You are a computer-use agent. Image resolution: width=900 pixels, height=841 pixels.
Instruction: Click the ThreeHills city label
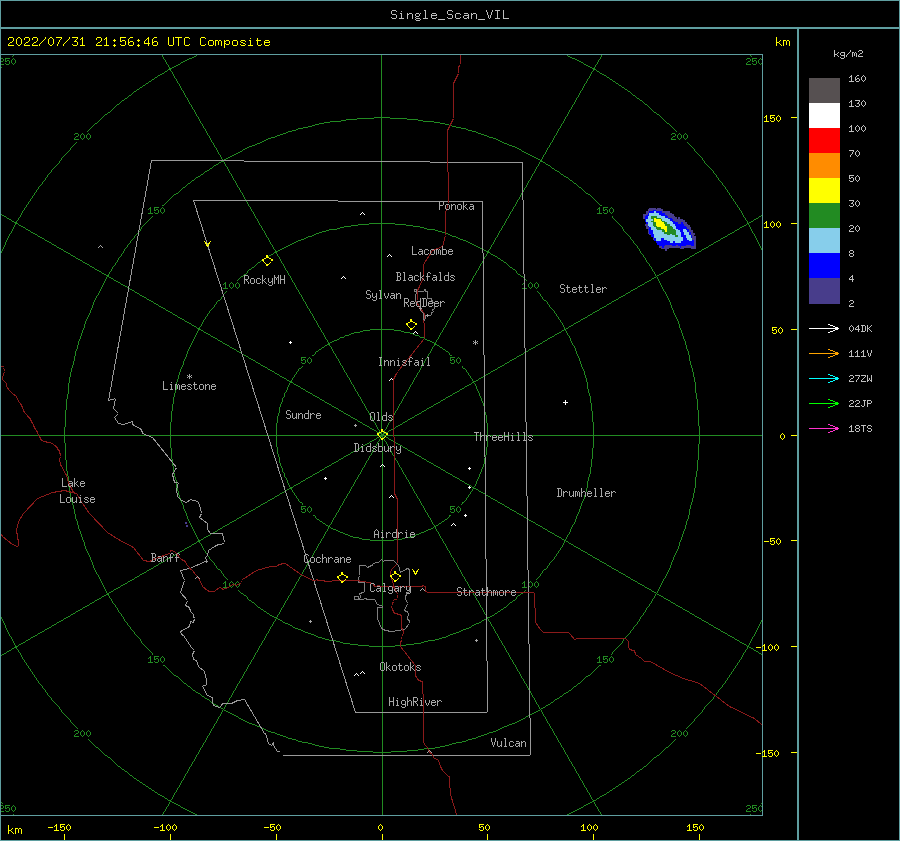coord(503,437)
